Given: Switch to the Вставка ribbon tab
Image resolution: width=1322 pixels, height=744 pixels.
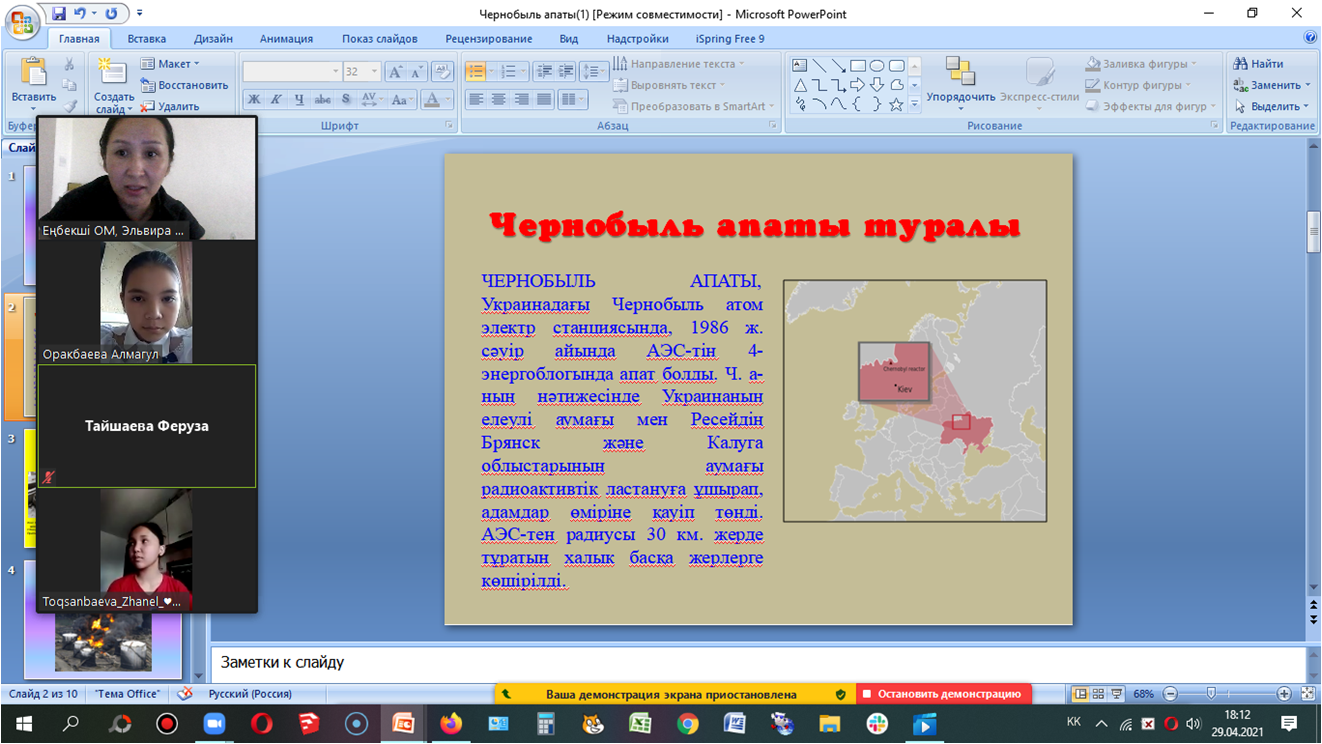Looking at the screenshot, I should tap(146, 39).
